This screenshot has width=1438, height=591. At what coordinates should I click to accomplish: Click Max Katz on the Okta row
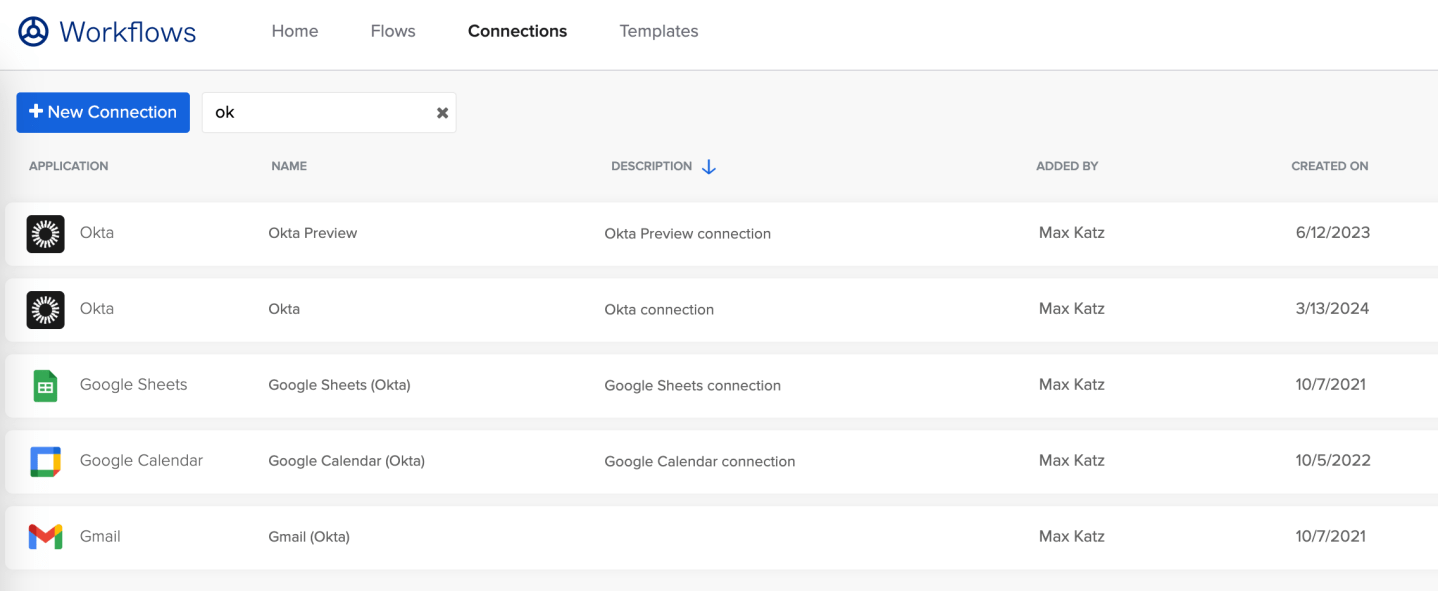point(1071,308)
